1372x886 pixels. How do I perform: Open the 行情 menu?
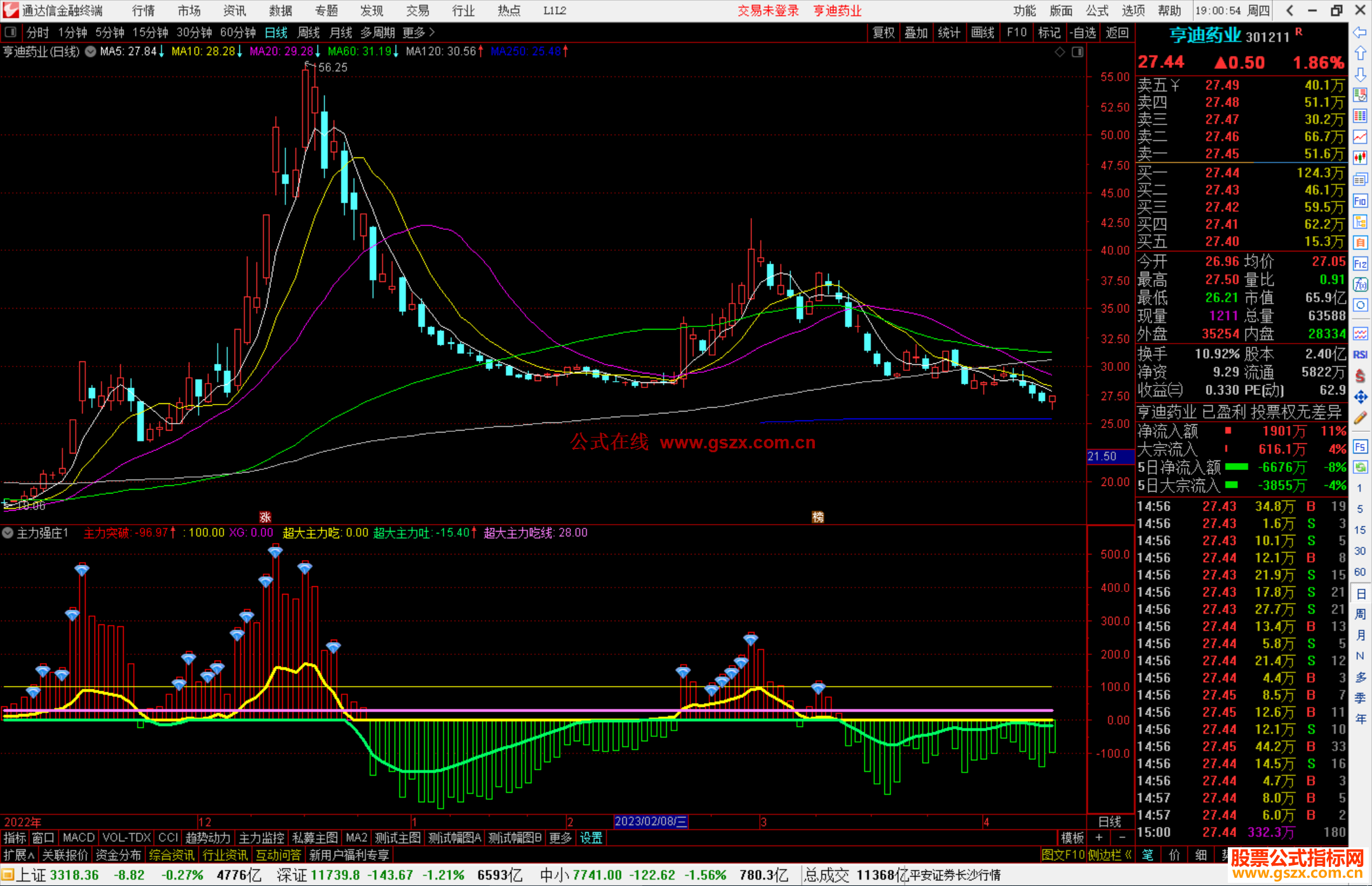pyautogui.click(x=144, y=11)
